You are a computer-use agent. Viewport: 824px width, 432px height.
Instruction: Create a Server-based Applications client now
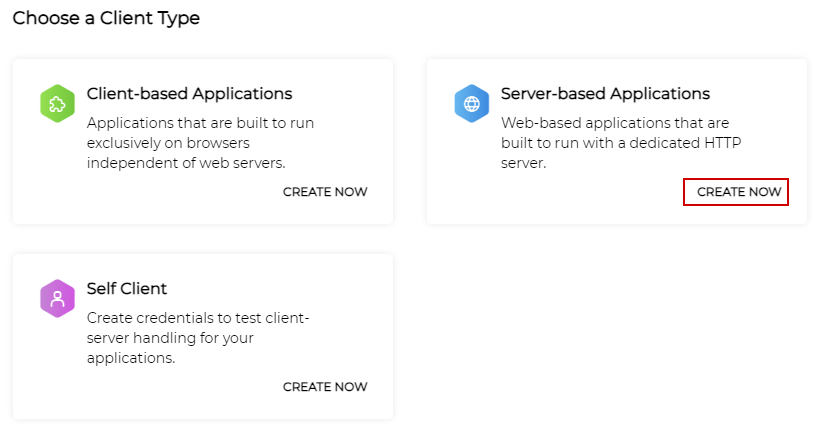(x=739, y=192)
